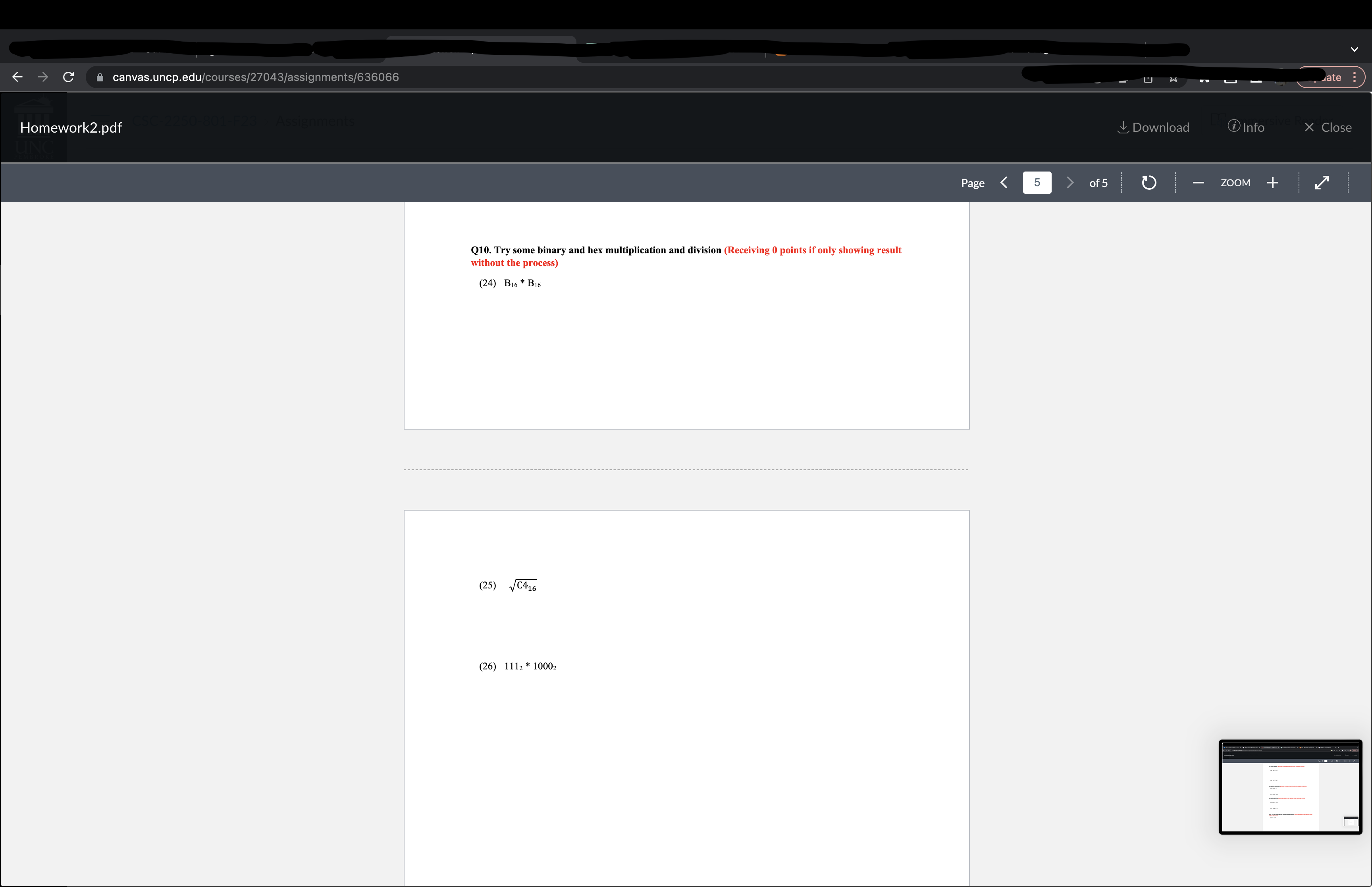Download the Homework2.pdf file

(1153, 127)
